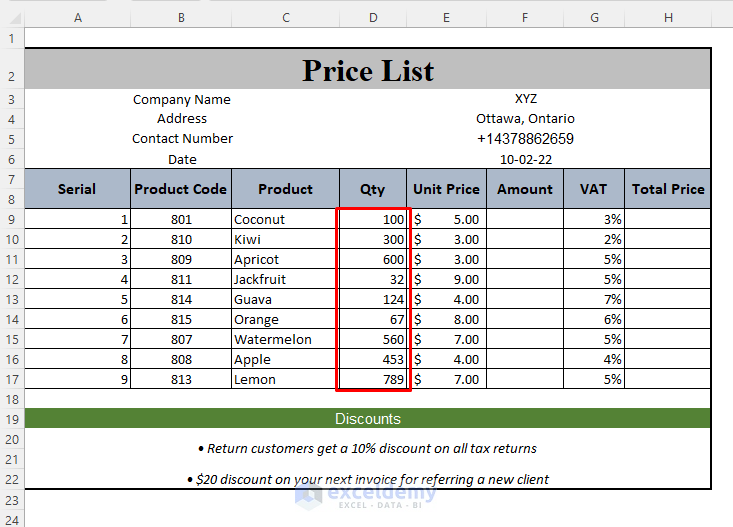Select Watermelon quantity 560 cell
Viewport: 733px width, 527px height.
[x=372, y=339]
